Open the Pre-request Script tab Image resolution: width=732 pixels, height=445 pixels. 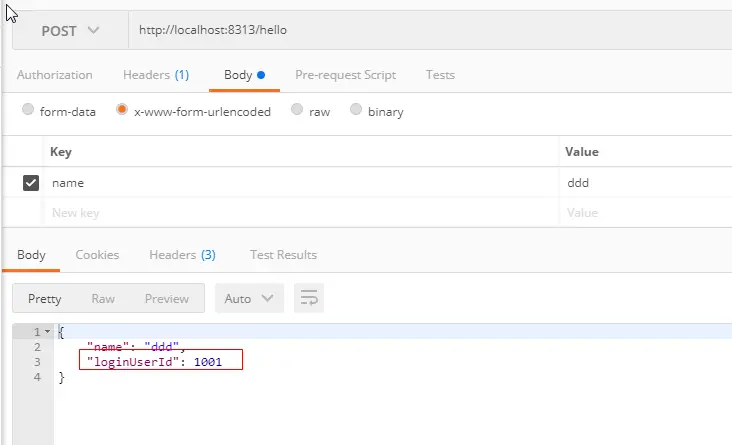[345, 75]
